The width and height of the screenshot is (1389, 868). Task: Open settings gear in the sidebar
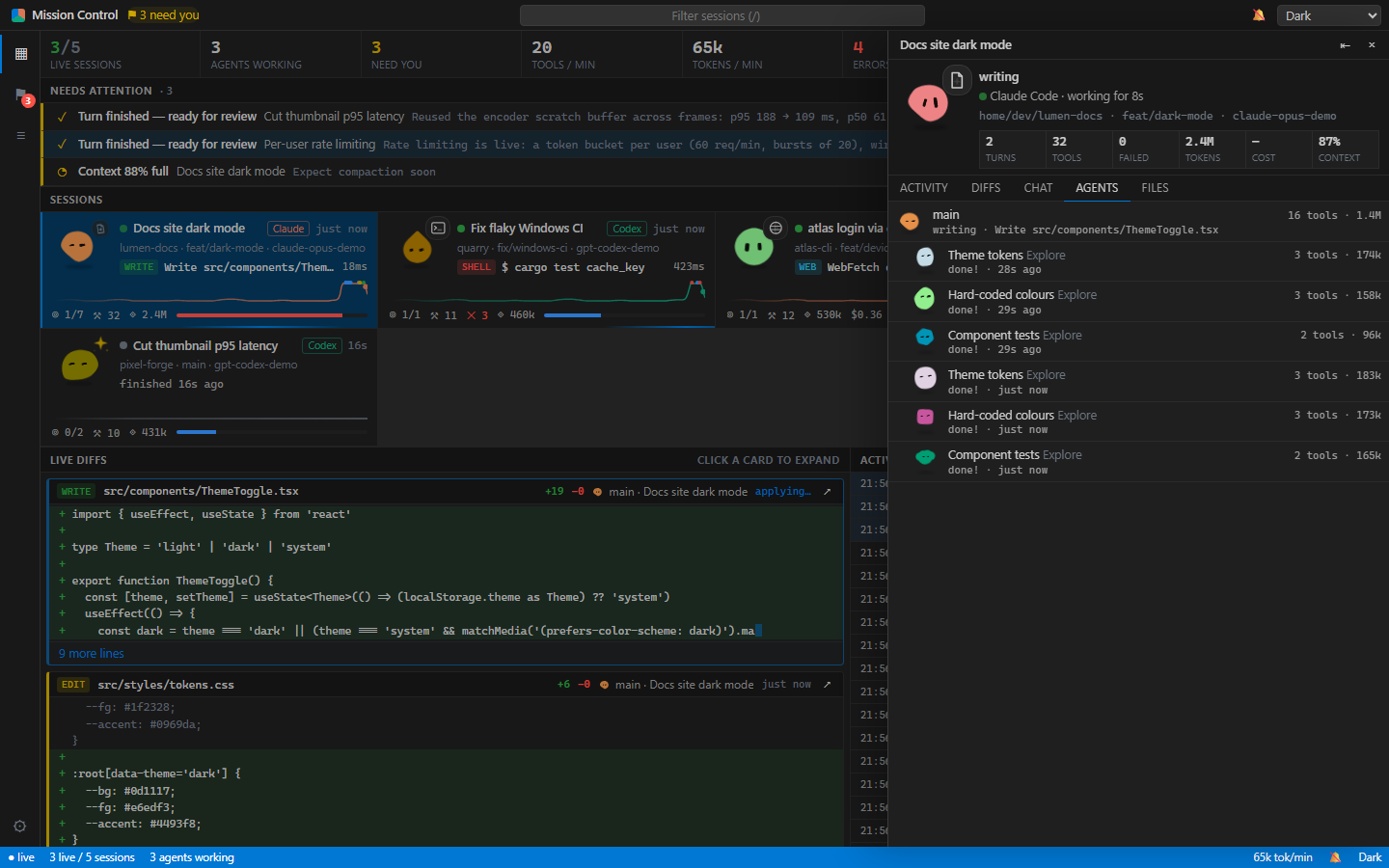point(19,827)
